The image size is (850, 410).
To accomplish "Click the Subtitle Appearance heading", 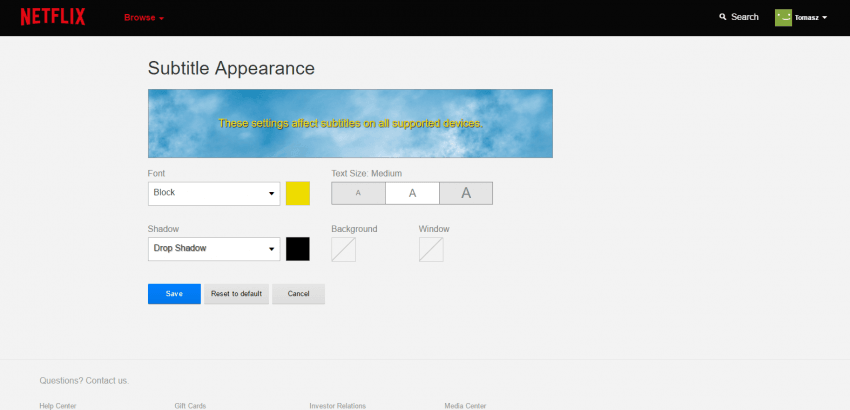I will [231, 69].
